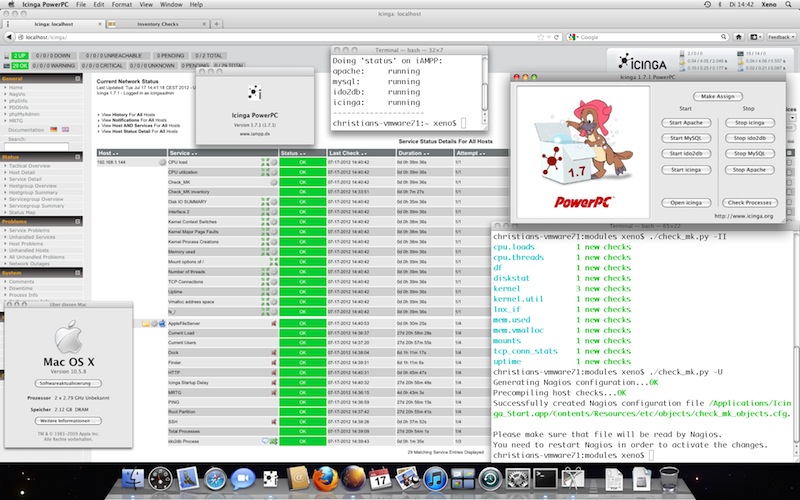The width and height of the screenshot is (800, 500).
Task: Open View History For All Hosts
Action: tap(128, 115)
